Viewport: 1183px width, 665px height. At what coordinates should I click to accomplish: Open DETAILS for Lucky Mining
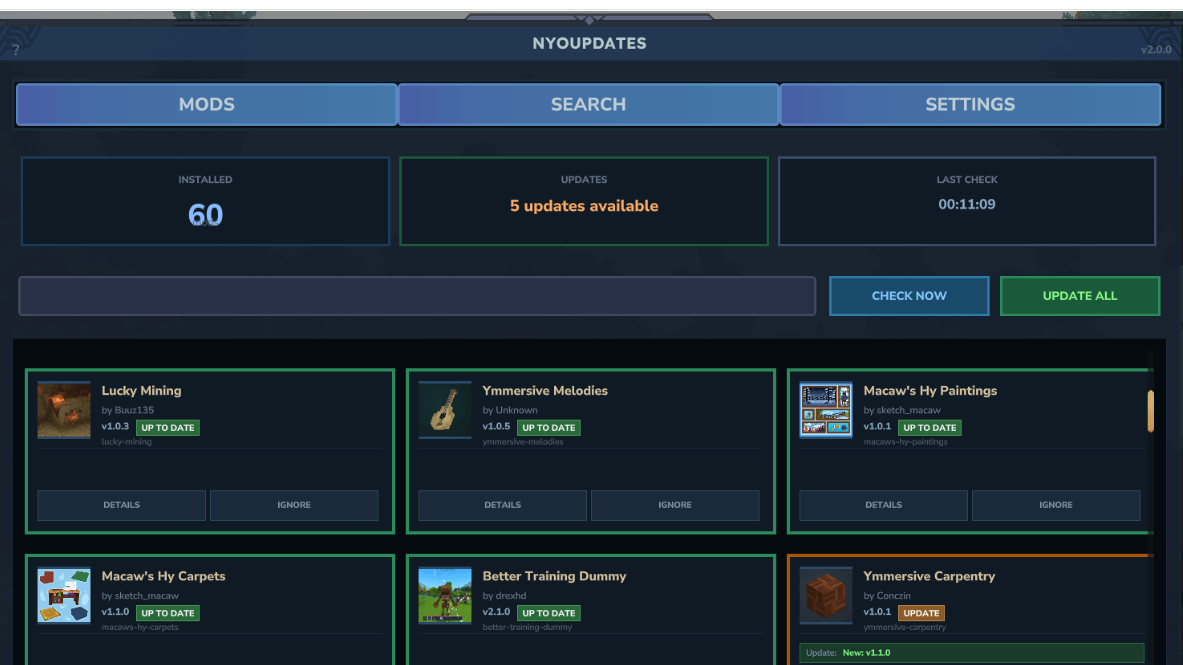pos(122,505)
